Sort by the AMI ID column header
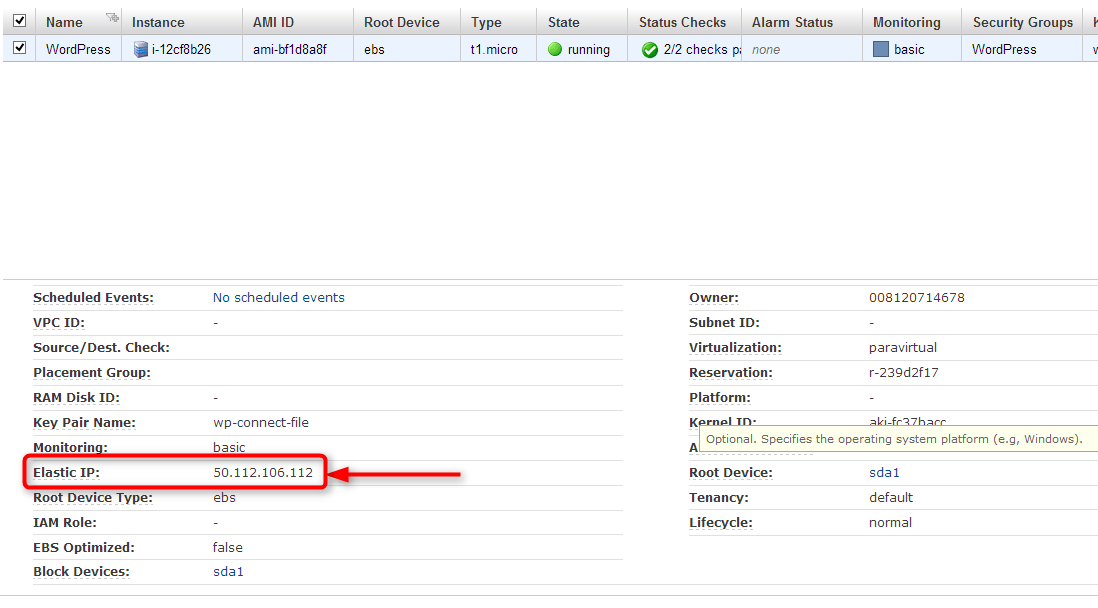Screen dimensions: 1098x608 pyautogui.click(x=273, y=22)
